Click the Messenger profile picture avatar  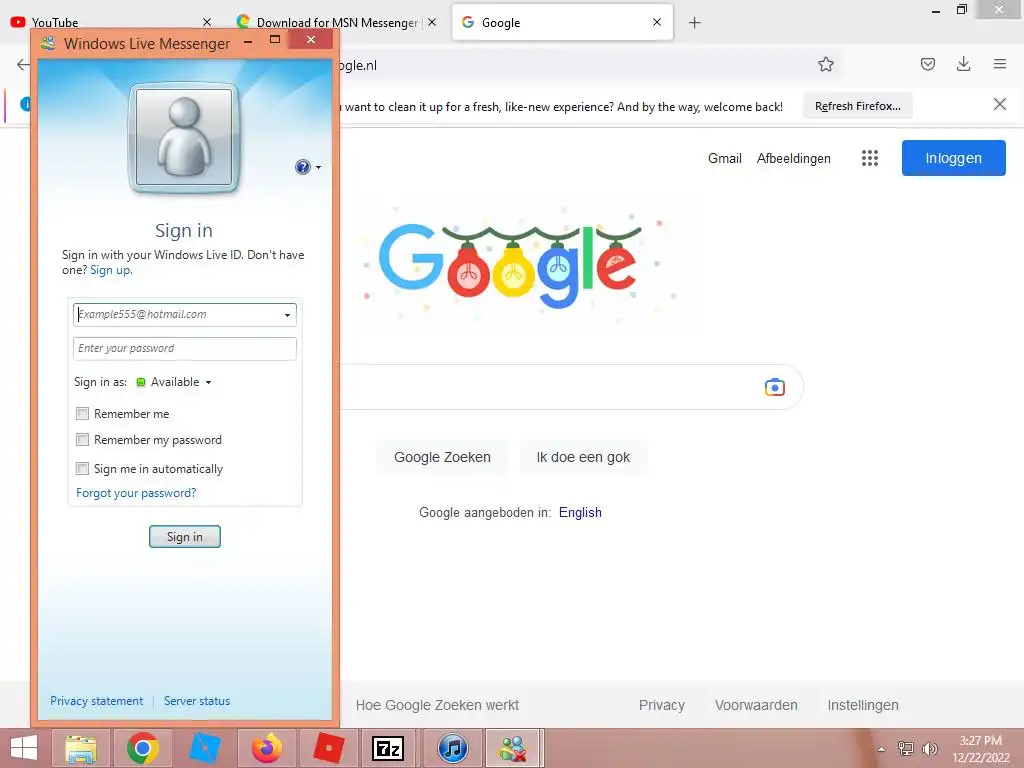point(184,138)
